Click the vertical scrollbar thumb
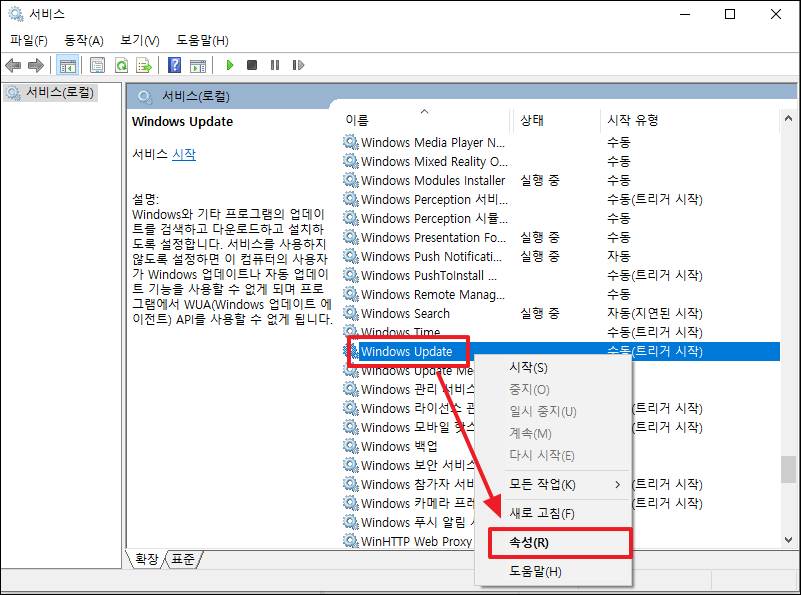The image size is (801, 595). 788,469
